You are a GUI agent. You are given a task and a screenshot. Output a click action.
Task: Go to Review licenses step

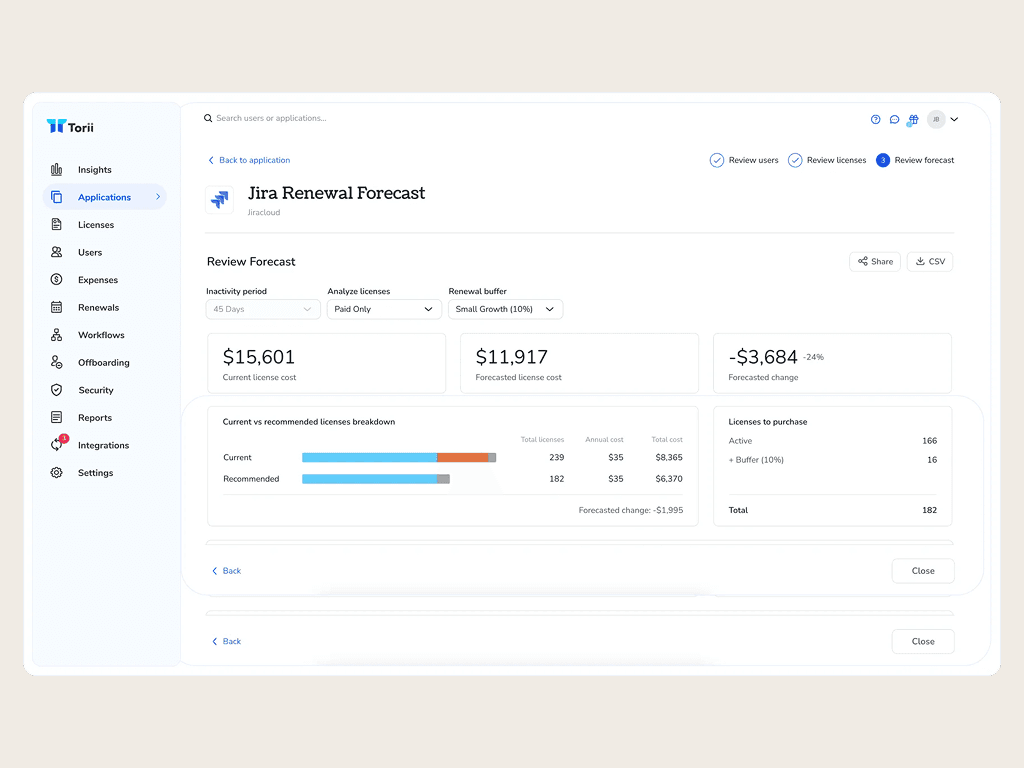point(827,160)
